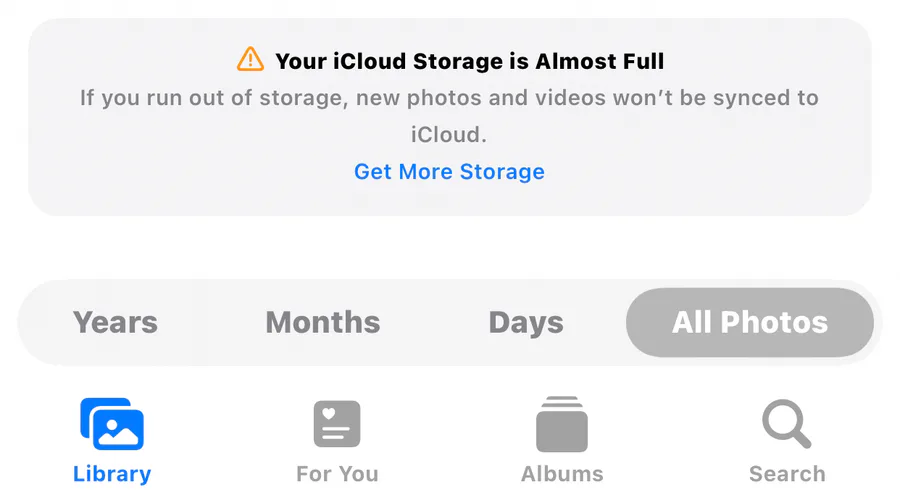Select the Search text label
Image resolution: width=900 pixels, height=490 pixels.
tap(787, 474)
